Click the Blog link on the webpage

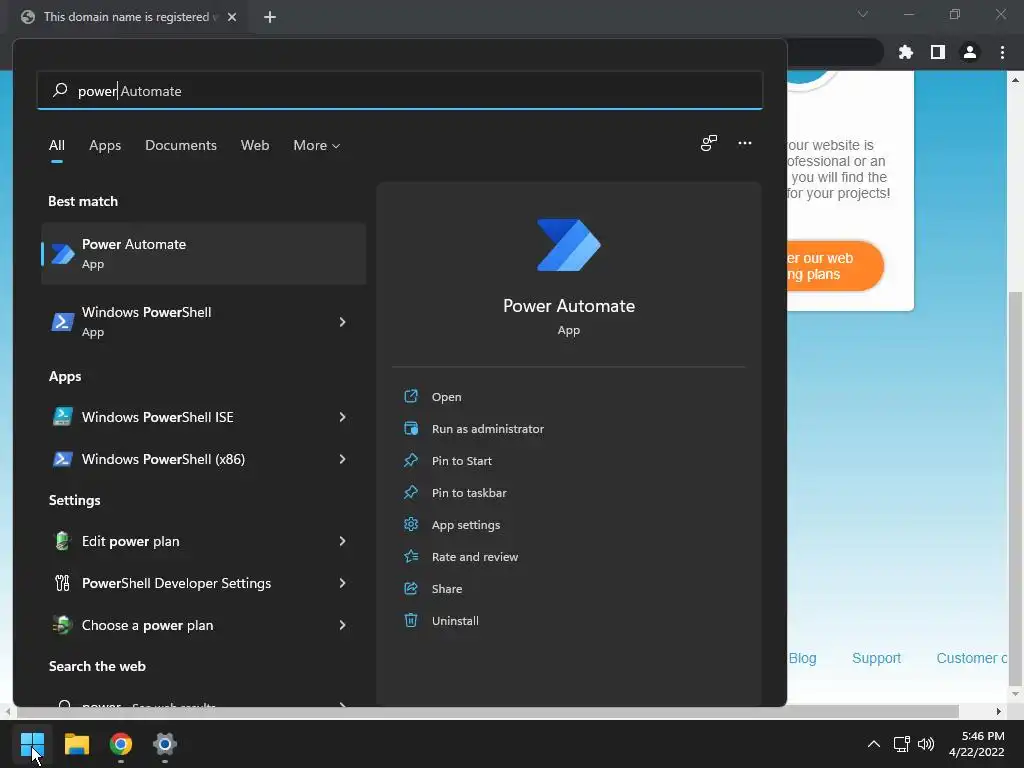[803, 658]
